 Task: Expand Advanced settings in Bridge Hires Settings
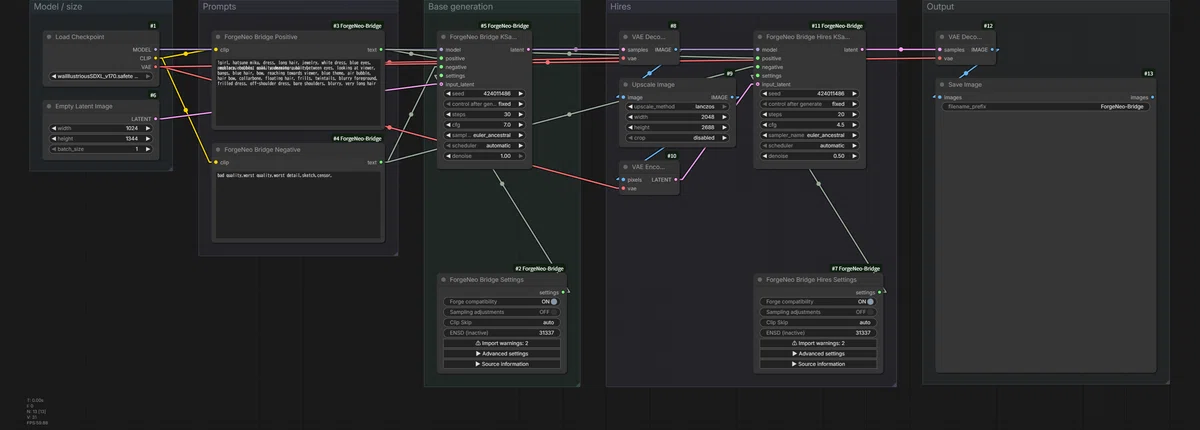[x=817, y=353]
